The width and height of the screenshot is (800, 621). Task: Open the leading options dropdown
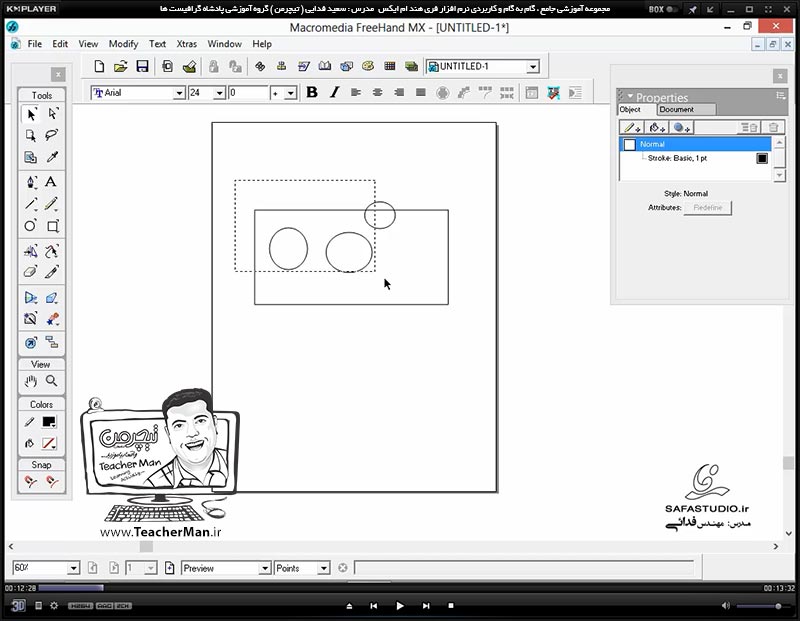(x=290, y=93)
